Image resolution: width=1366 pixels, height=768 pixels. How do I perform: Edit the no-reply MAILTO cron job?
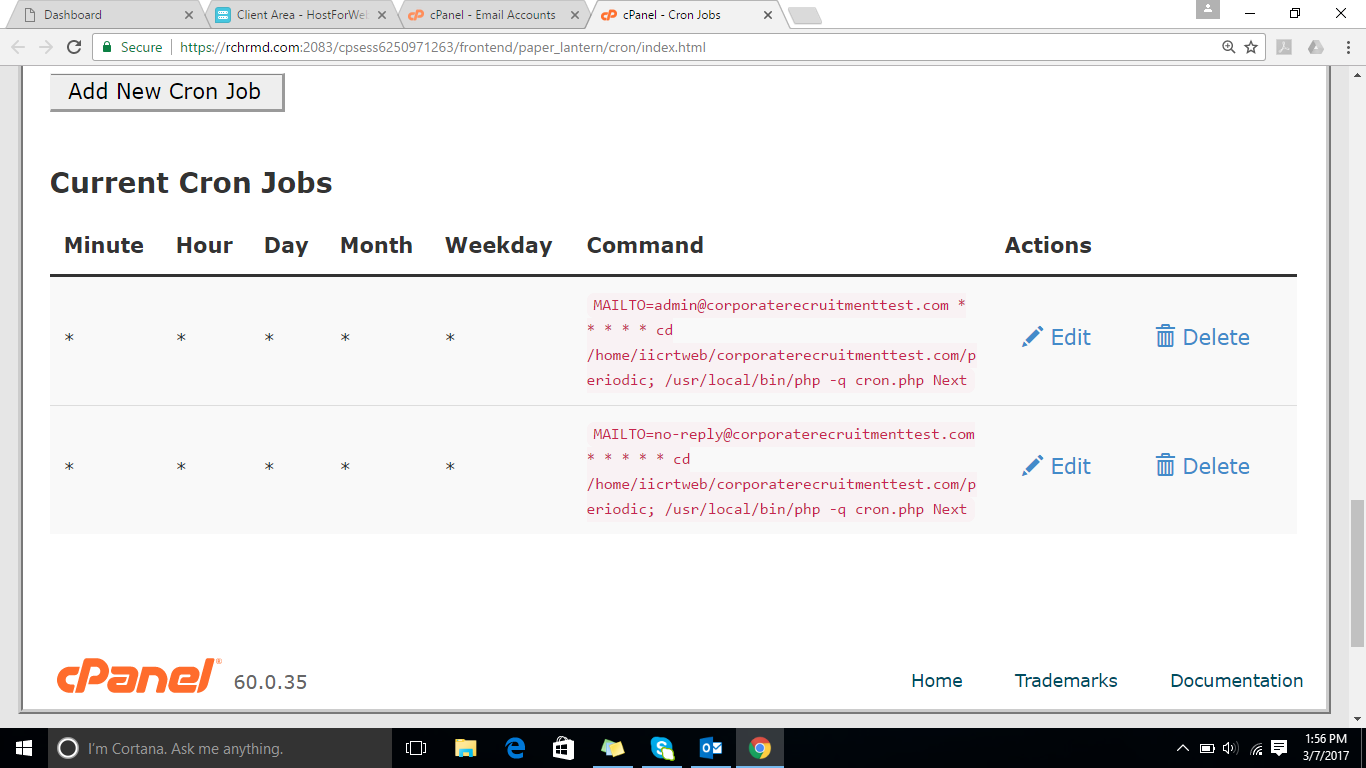[1056, 466]
